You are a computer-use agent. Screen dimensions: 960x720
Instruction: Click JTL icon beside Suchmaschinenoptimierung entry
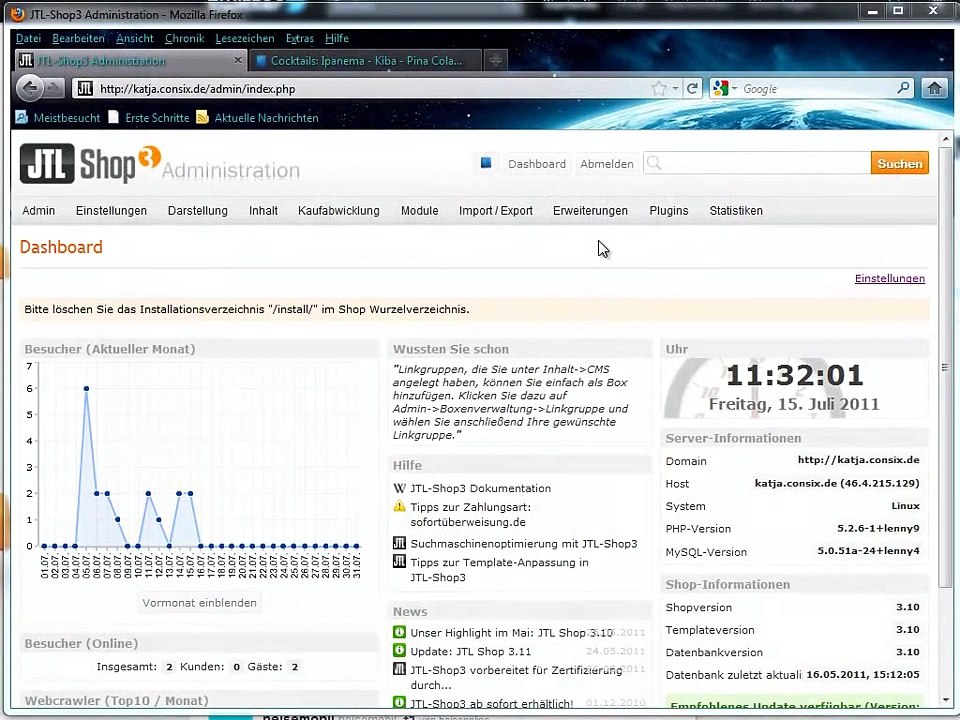tap(399, 543)
